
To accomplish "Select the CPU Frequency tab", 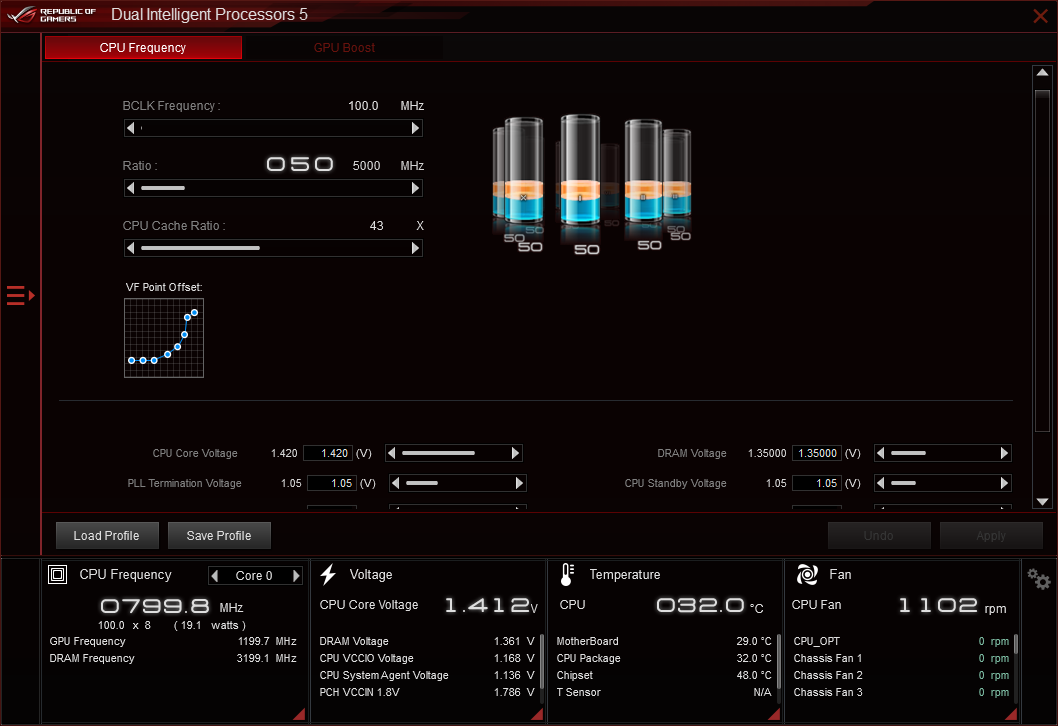I will point(143,48).
